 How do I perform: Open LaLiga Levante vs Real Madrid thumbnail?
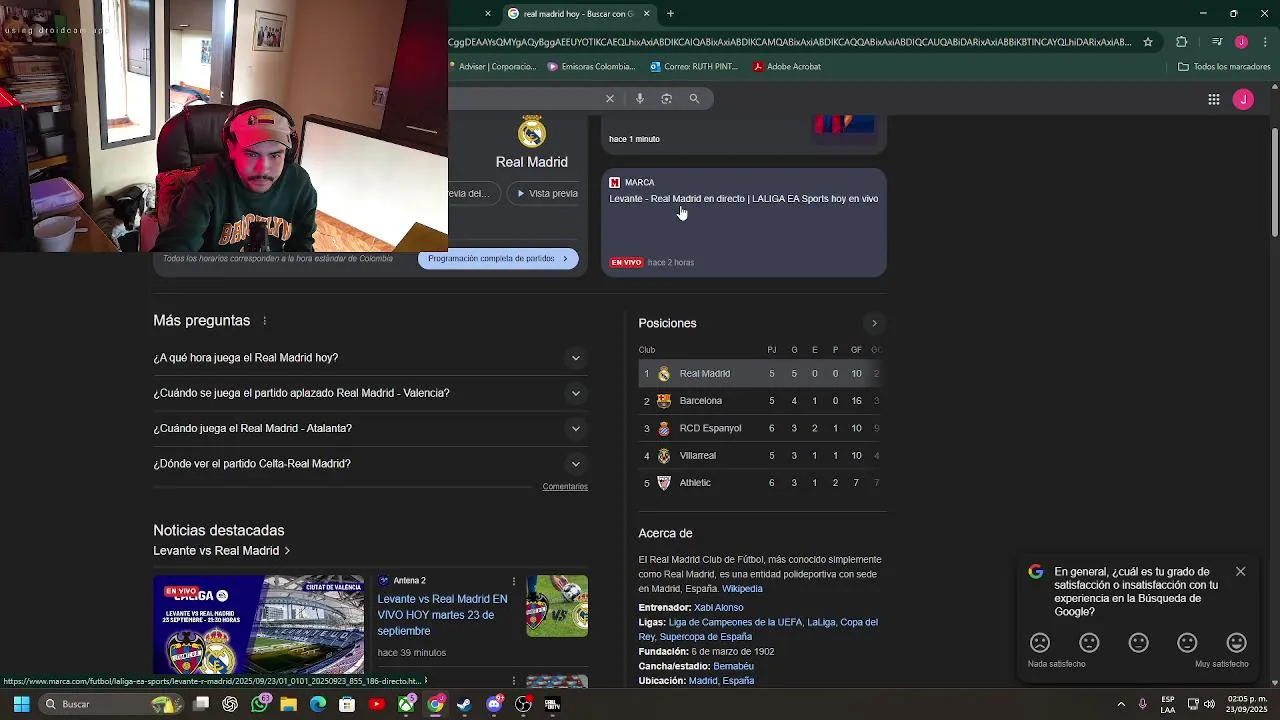(259, 624)
